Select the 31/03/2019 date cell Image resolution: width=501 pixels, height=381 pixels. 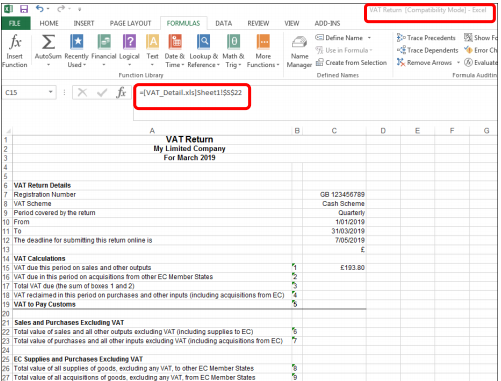334,231
